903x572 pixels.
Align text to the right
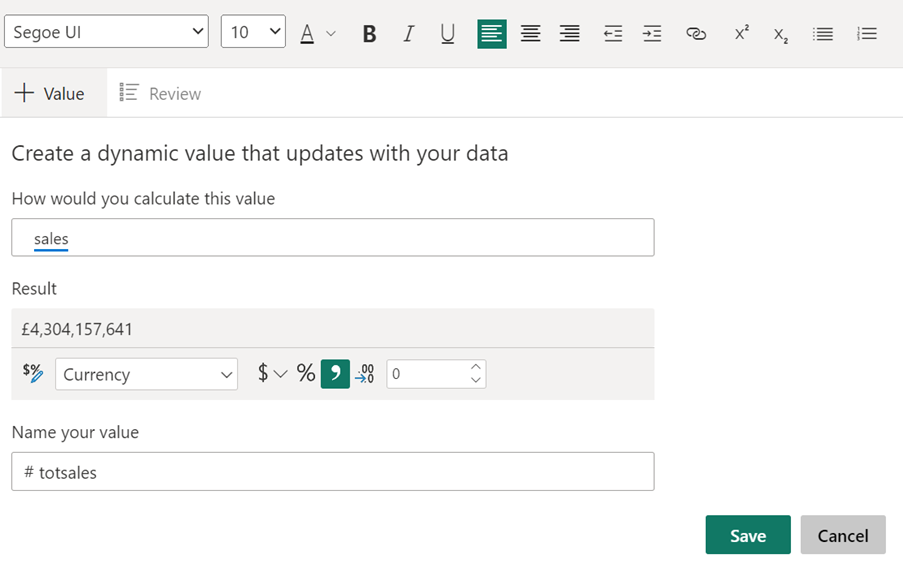coord(569,34)
